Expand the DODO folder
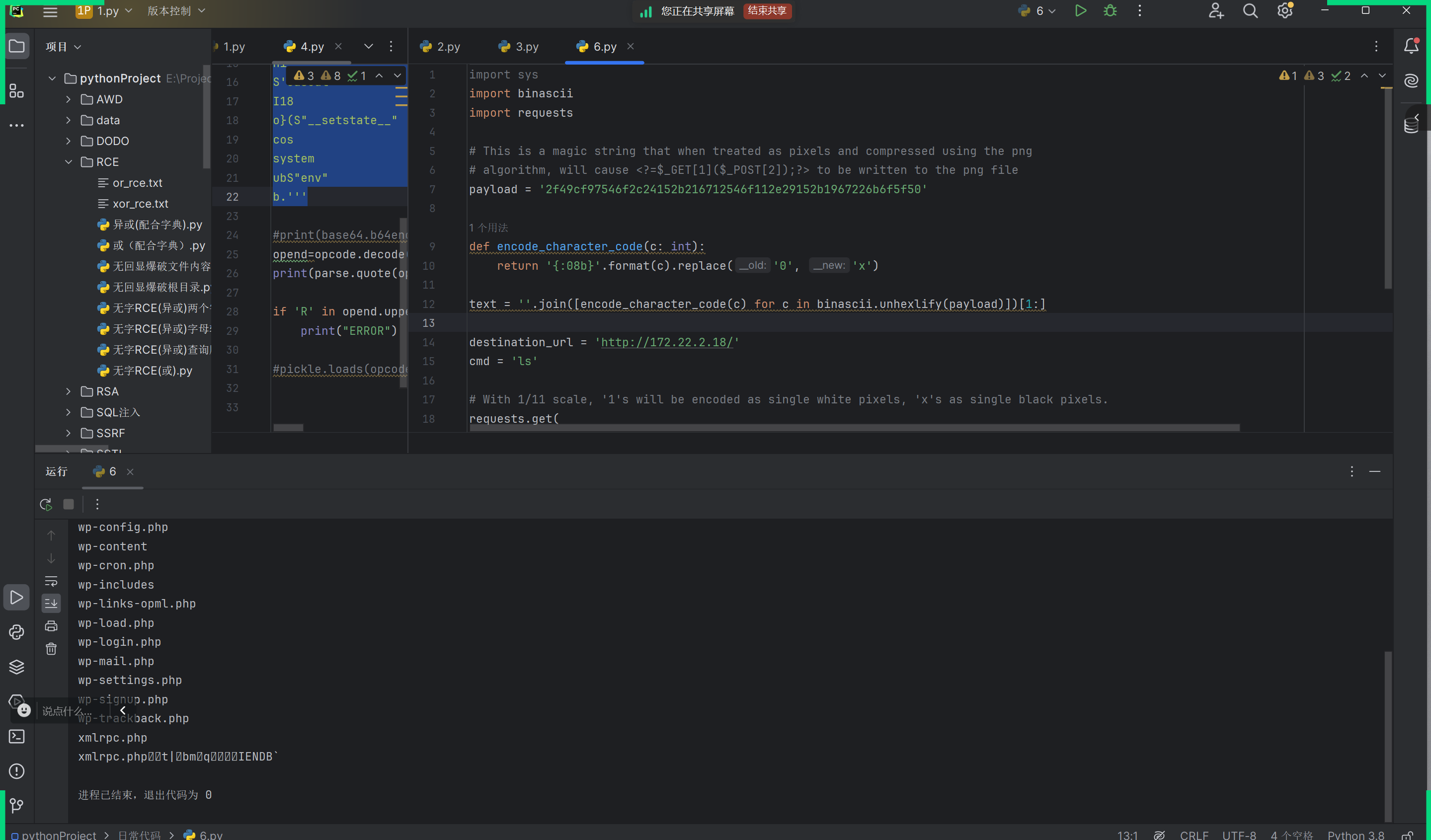This screenshot has height=840, width=1431. (x=68, y=141)
